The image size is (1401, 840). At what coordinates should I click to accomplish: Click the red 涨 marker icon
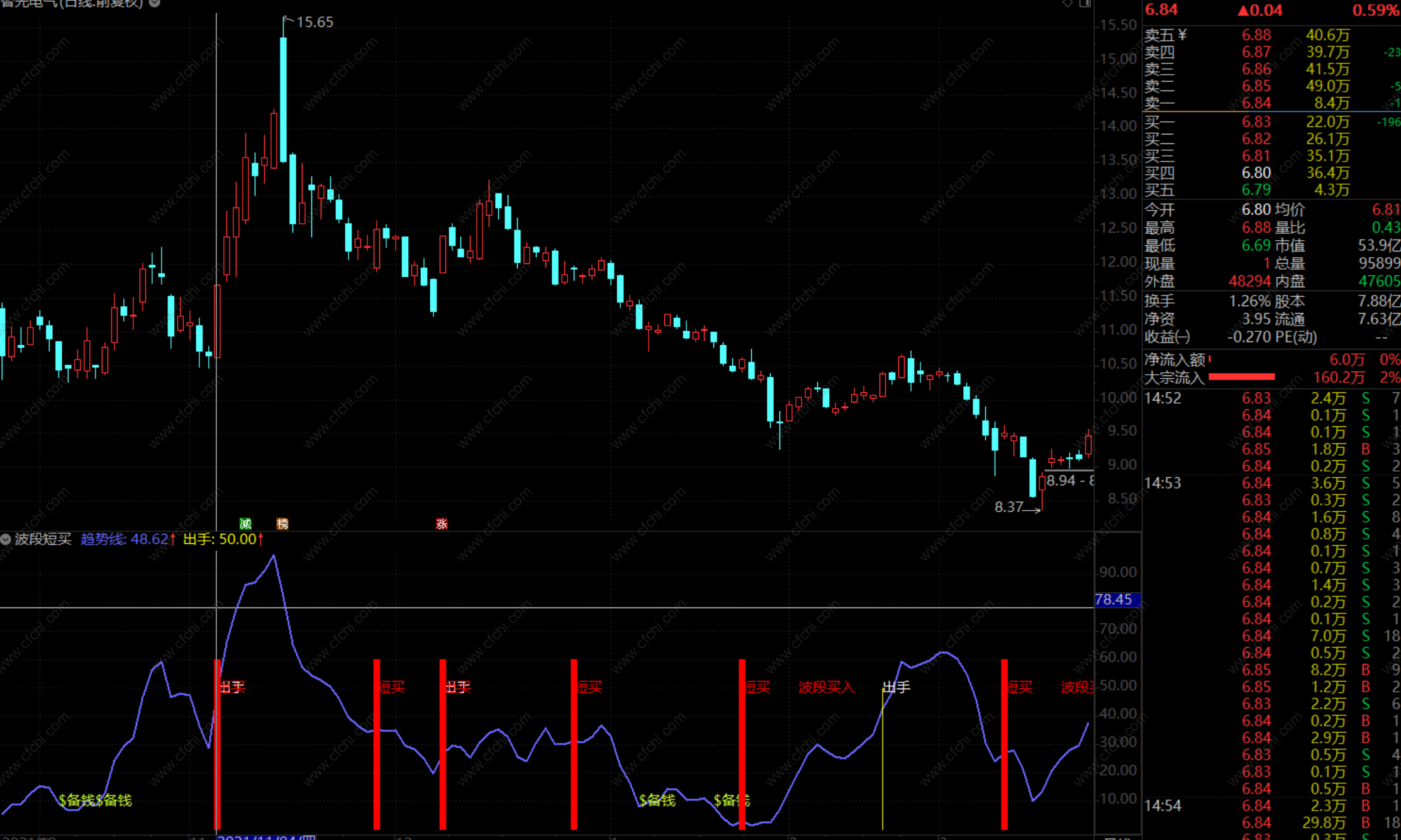pyautogui.click(x=442, y=524)
